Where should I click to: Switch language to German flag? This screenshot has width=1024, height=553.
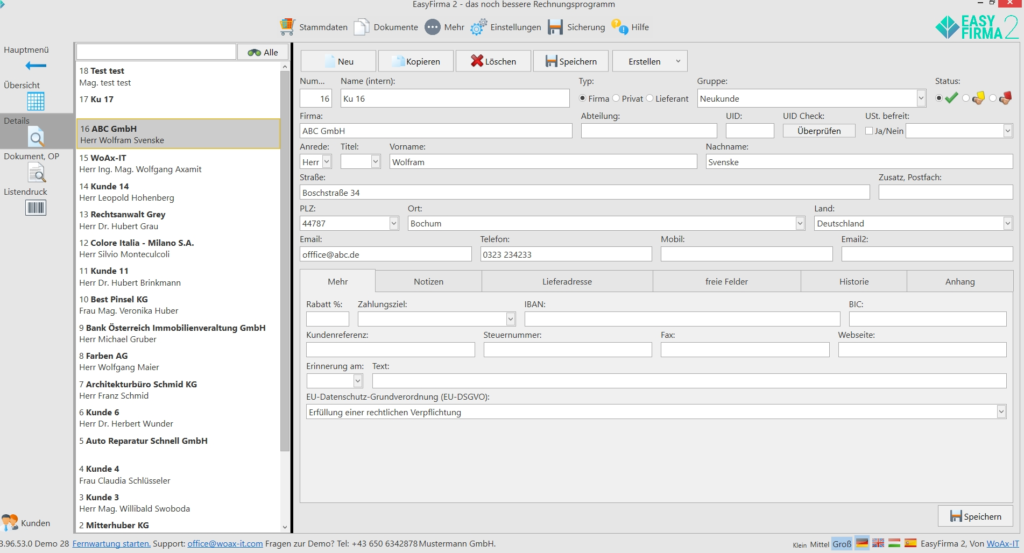[x=862, y=543]
